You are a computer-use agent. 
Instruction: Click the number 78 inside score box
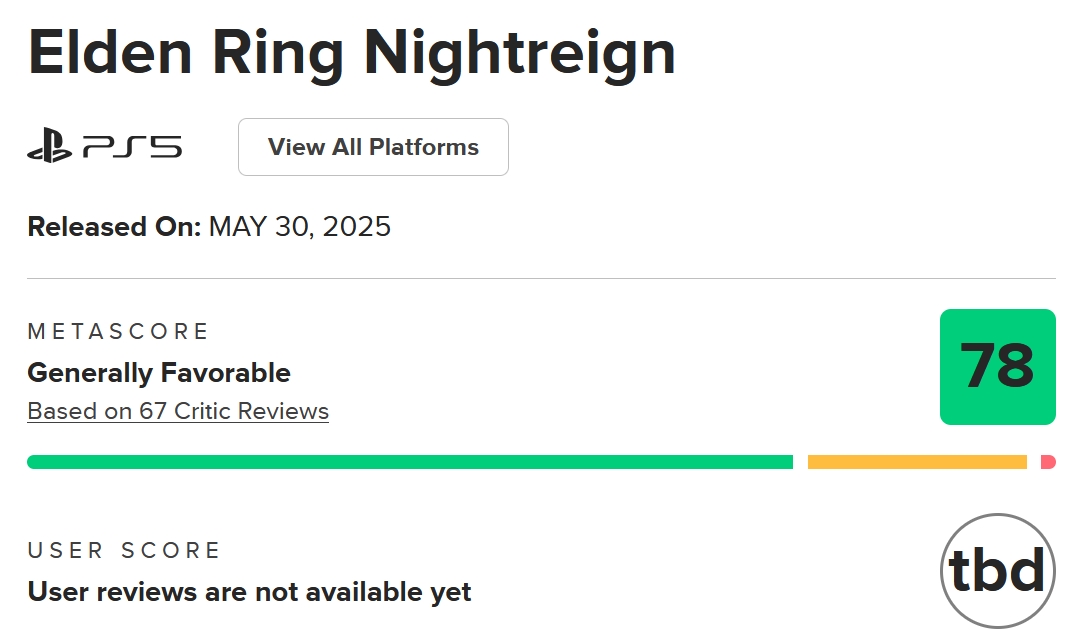coord(997,366)
